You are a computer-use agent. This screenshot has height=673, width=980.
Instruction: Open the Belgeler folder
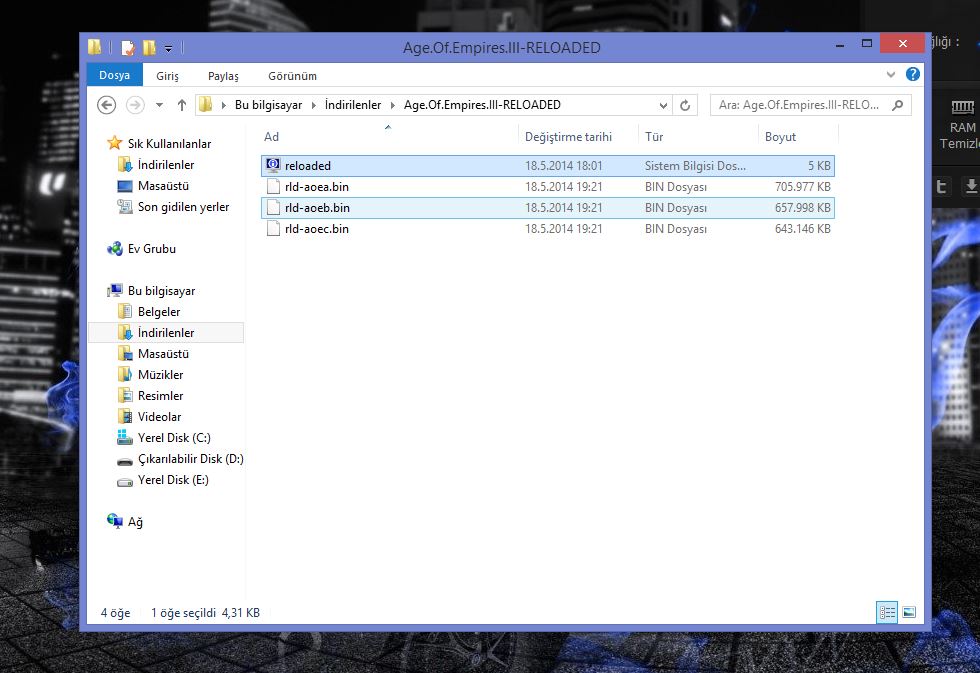(x=159, y=312)
